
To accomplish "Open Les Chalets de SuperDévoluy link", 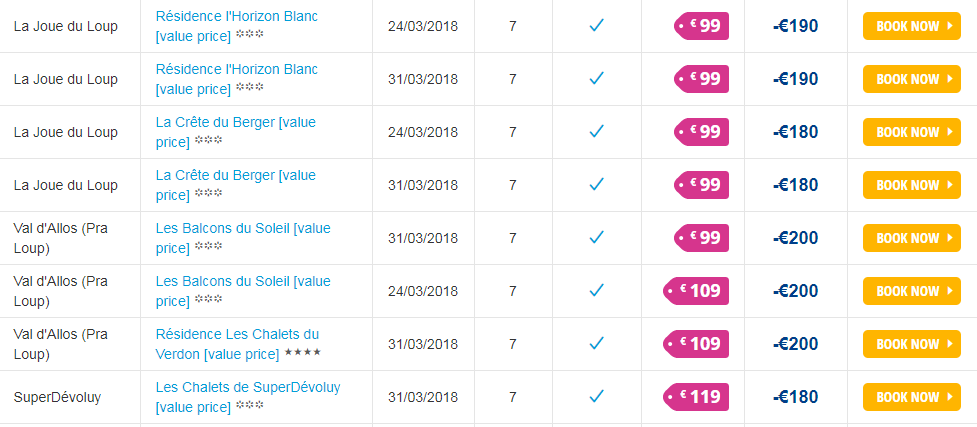I will tap(248, 397).
